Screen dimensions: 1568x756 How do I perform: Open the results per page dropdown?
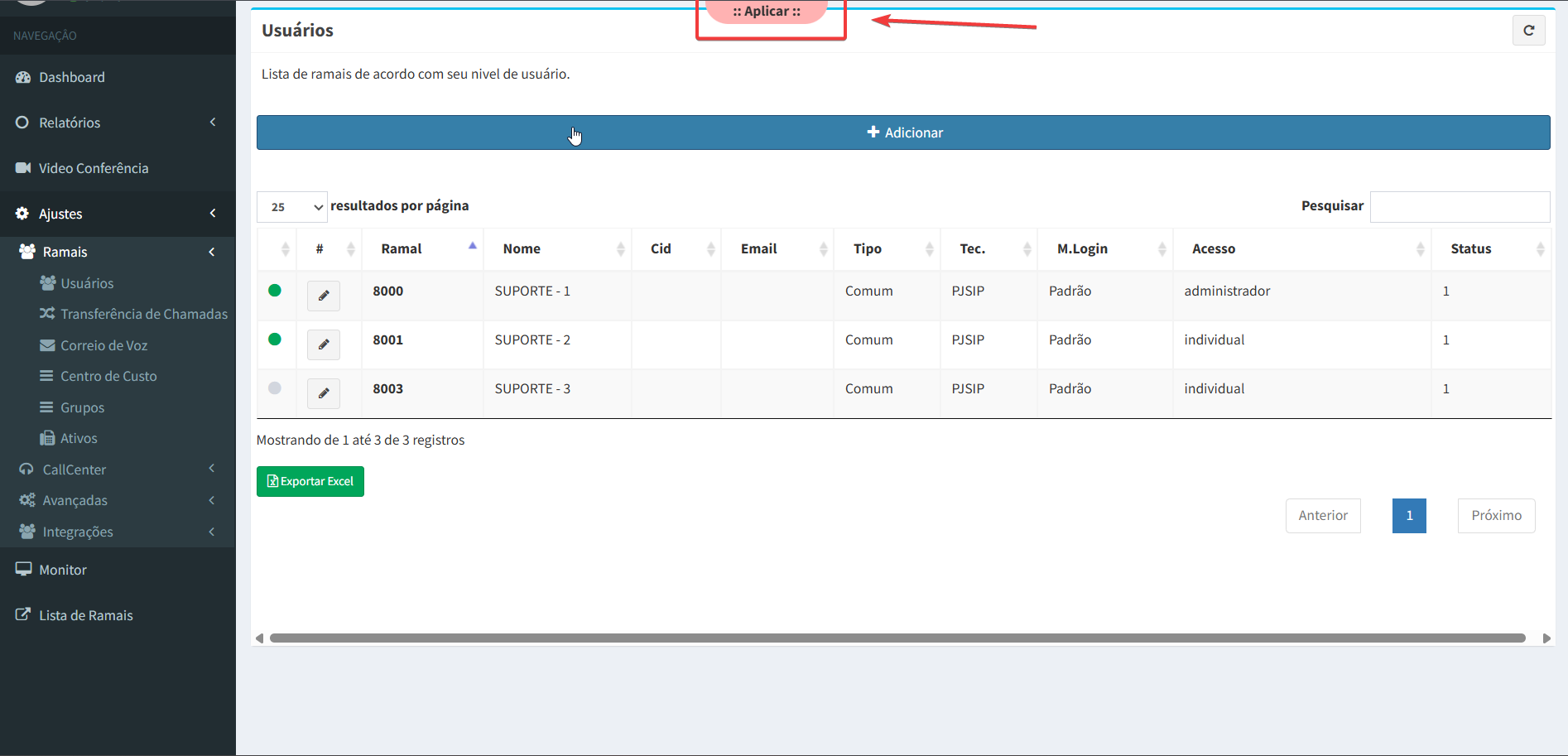[292, 207]
